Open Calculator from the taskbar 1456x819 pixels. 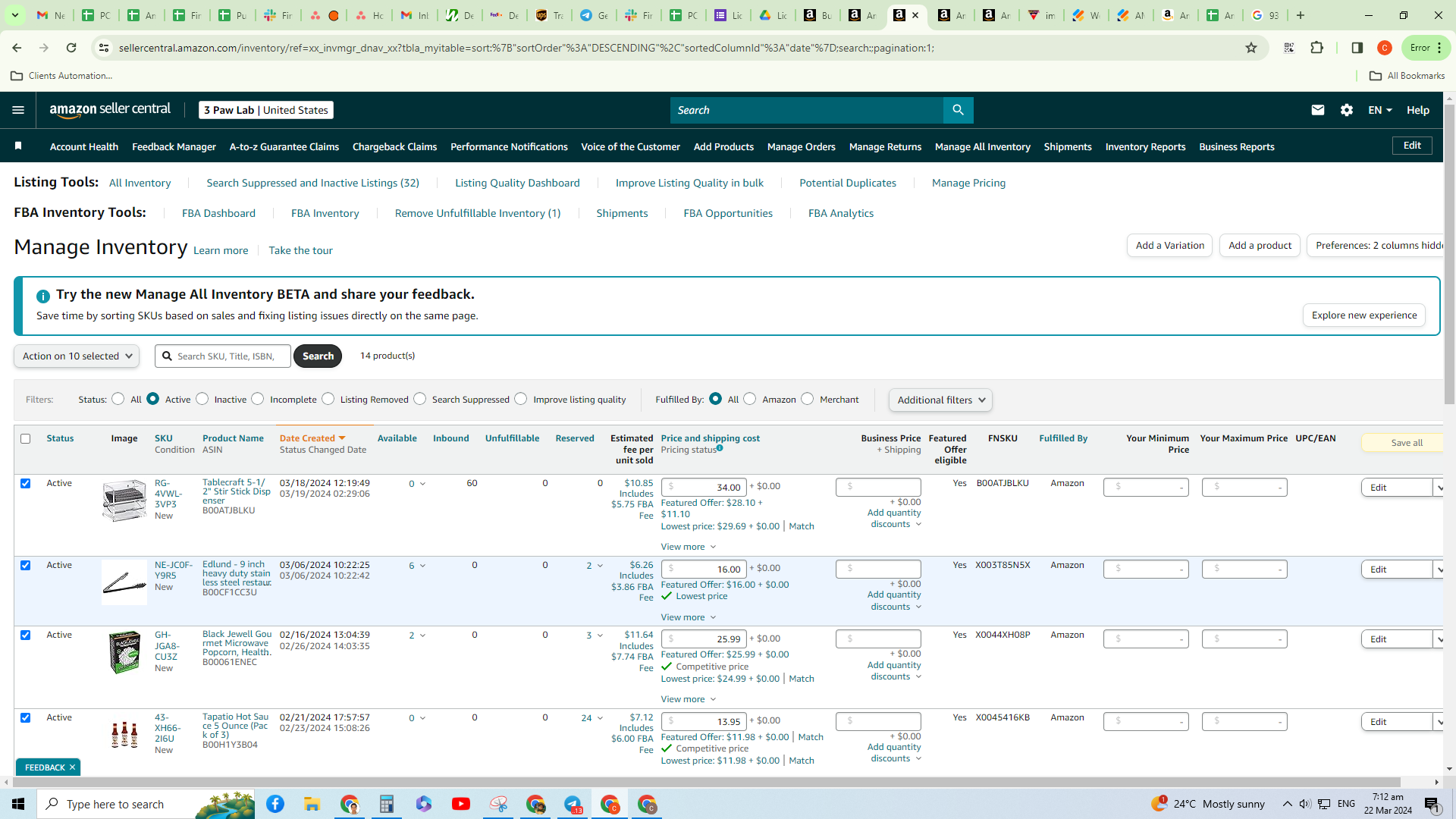click(386, 804)
